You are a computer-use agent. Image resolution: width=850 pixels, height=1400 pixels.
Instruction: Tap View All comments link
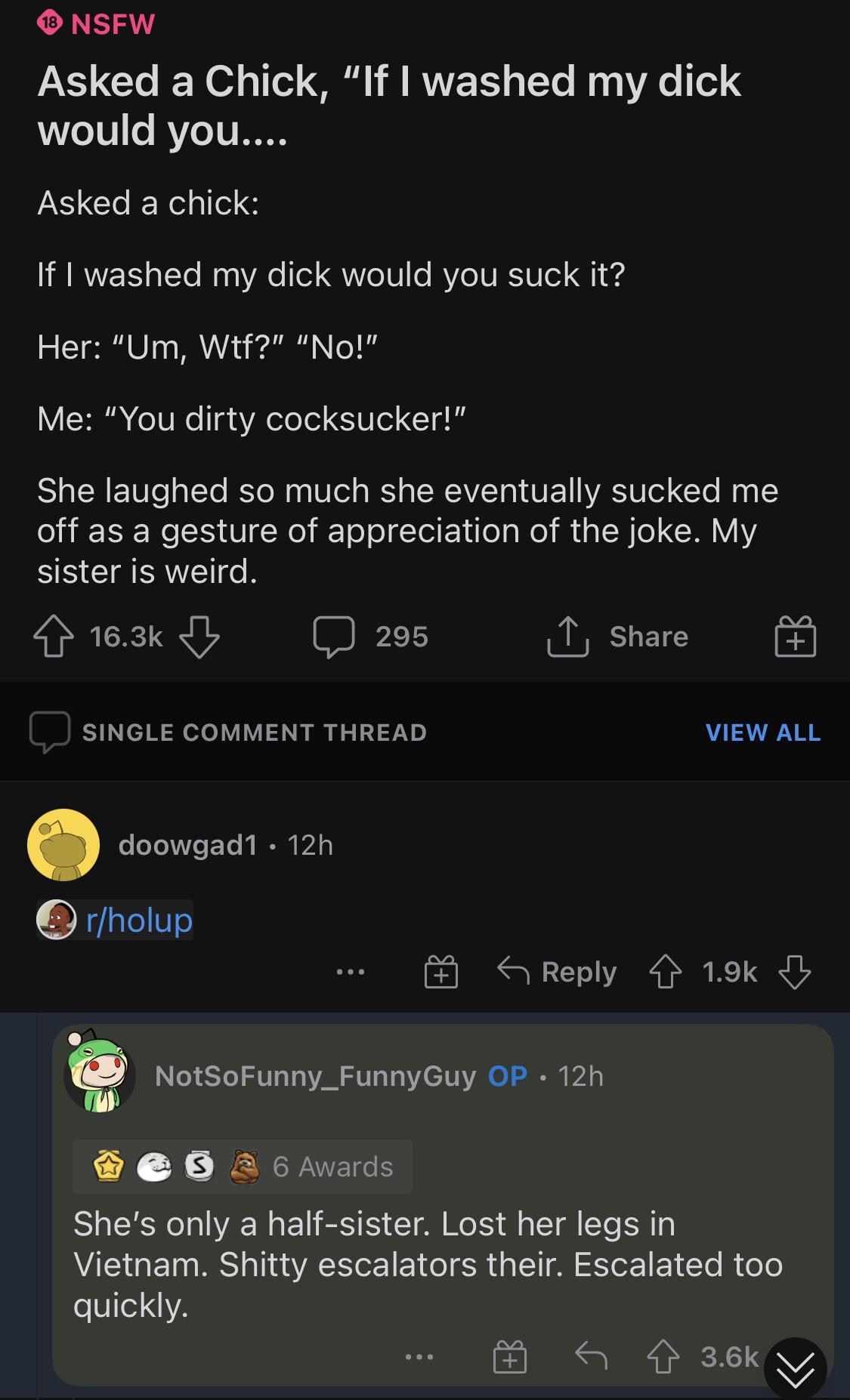click(762, 732)
